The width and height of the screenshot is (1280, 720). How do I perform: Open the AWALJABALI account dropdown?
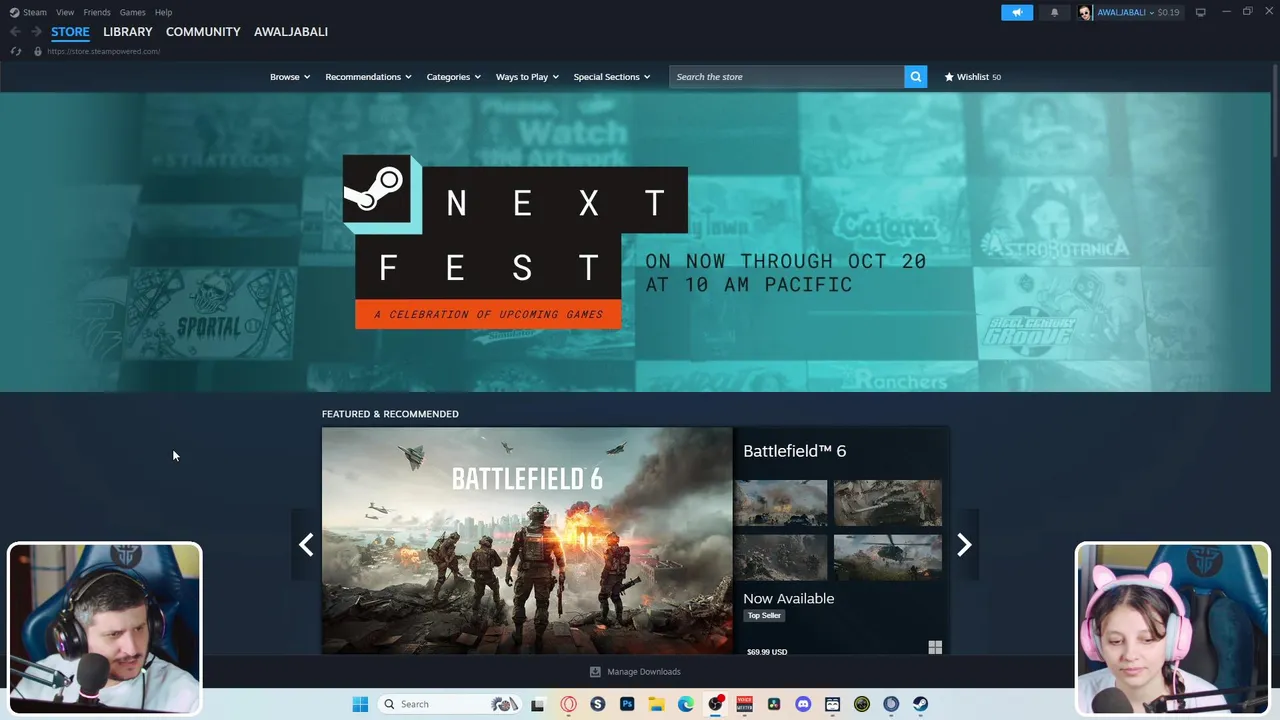1125,12
